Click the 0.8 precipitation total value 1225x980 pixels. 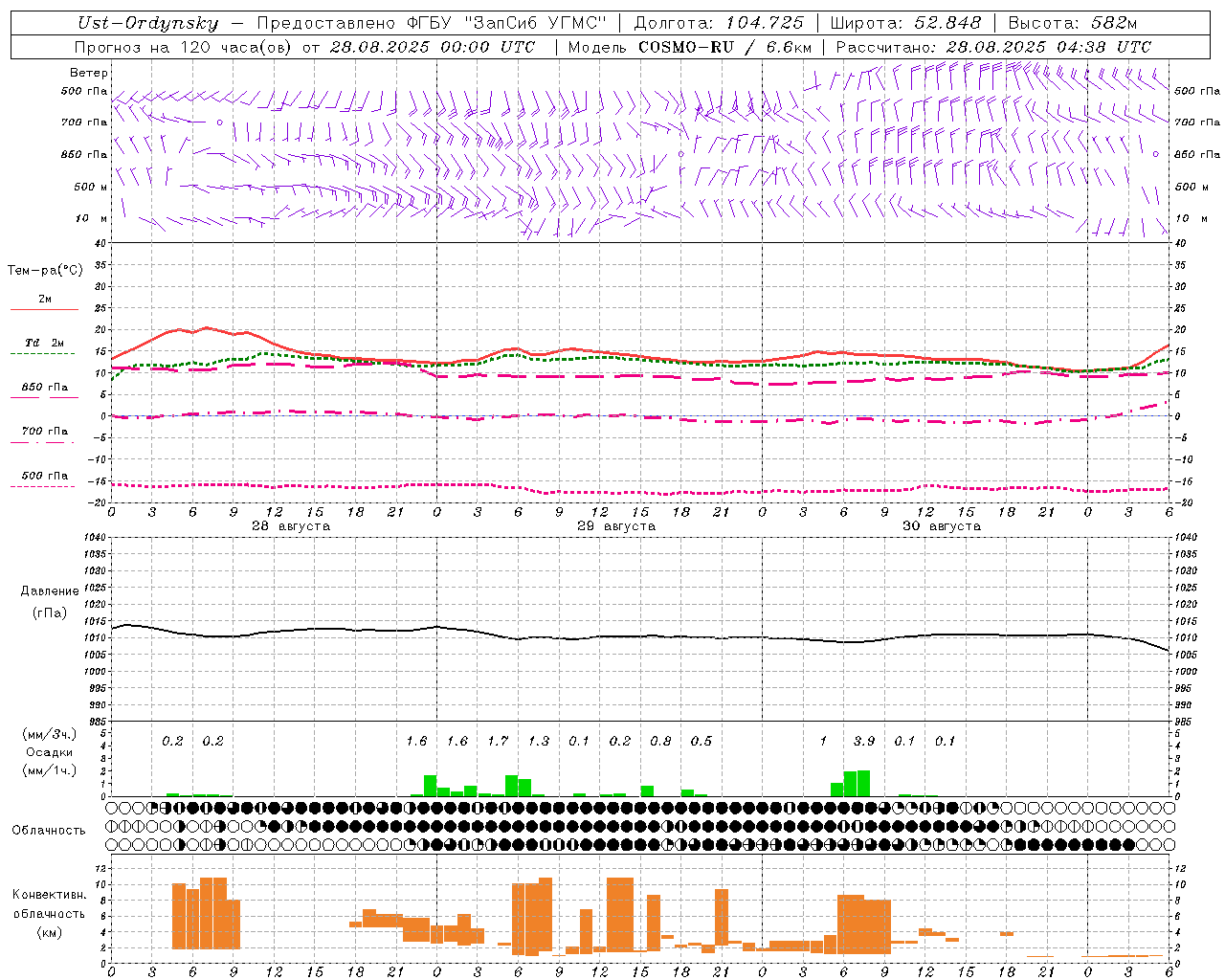[660, 741]
